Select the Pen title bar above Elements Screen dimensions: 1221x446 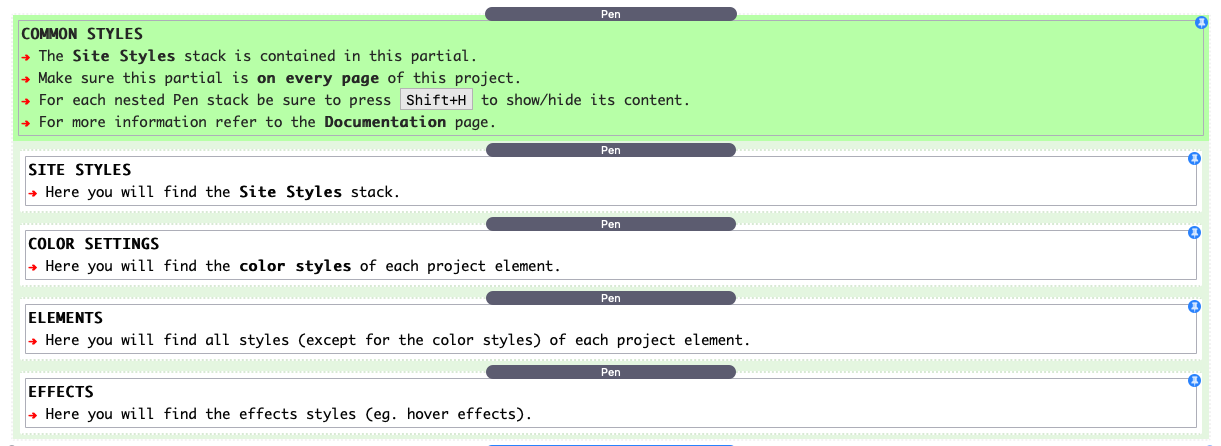pyautogui.click(x=610, y=298)
